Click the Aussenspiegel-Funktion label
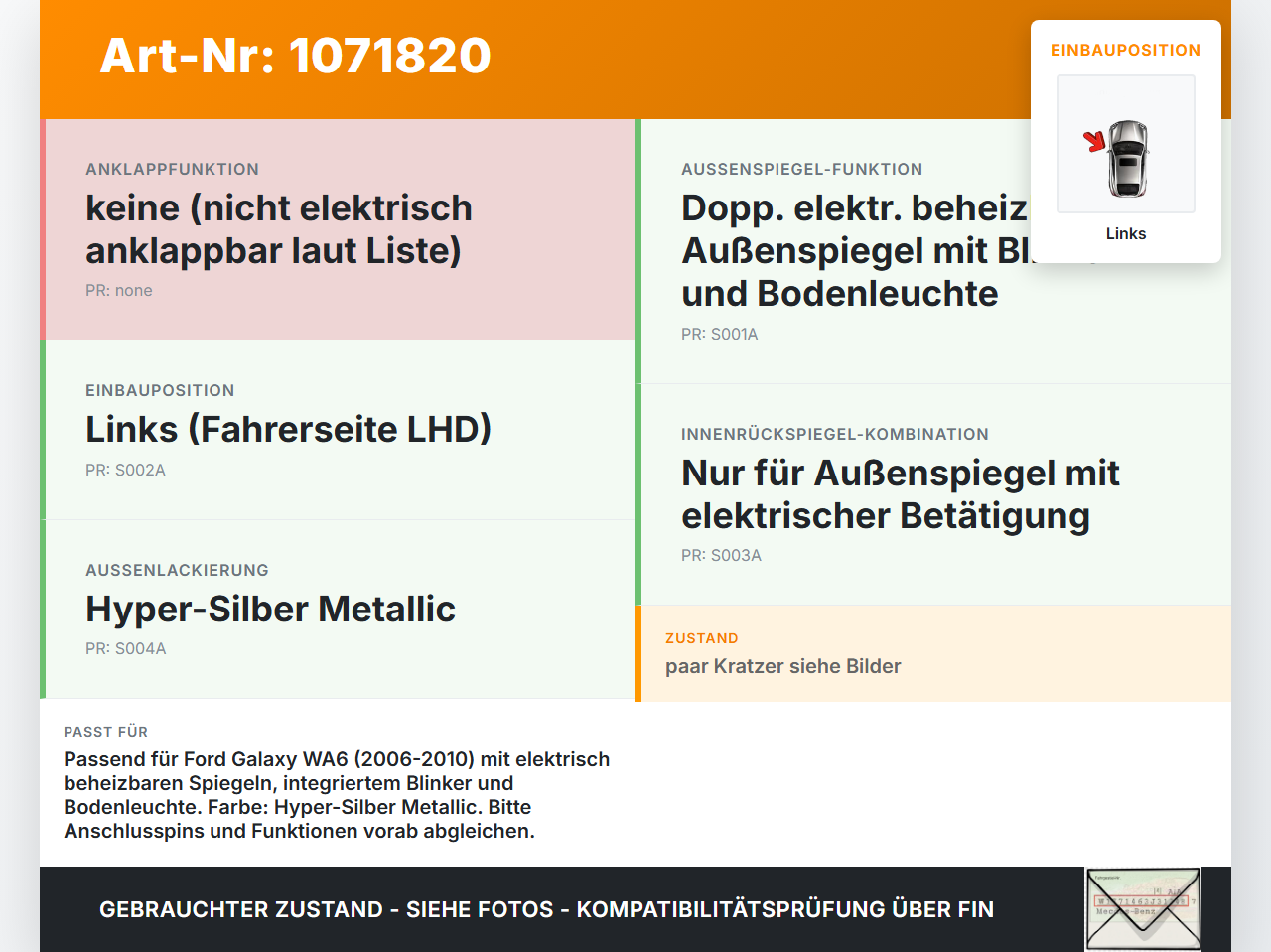 802,169
